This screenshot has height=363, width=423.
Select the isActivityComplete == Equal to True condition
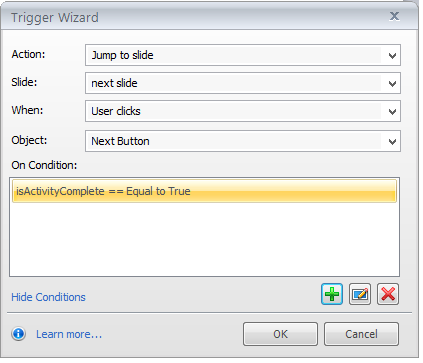coord(204,191)
